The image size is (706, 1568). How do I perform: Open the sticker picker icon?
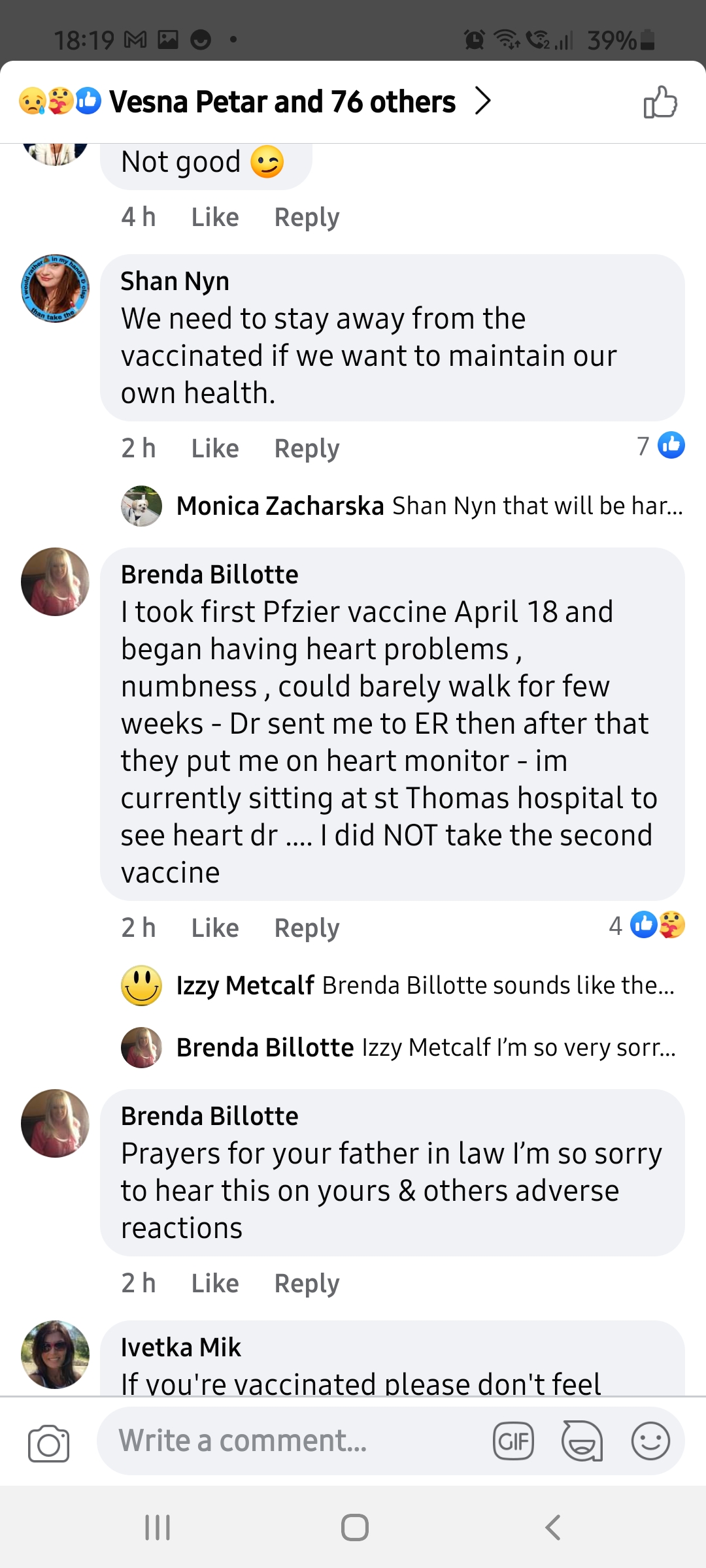pos(582,1441)
